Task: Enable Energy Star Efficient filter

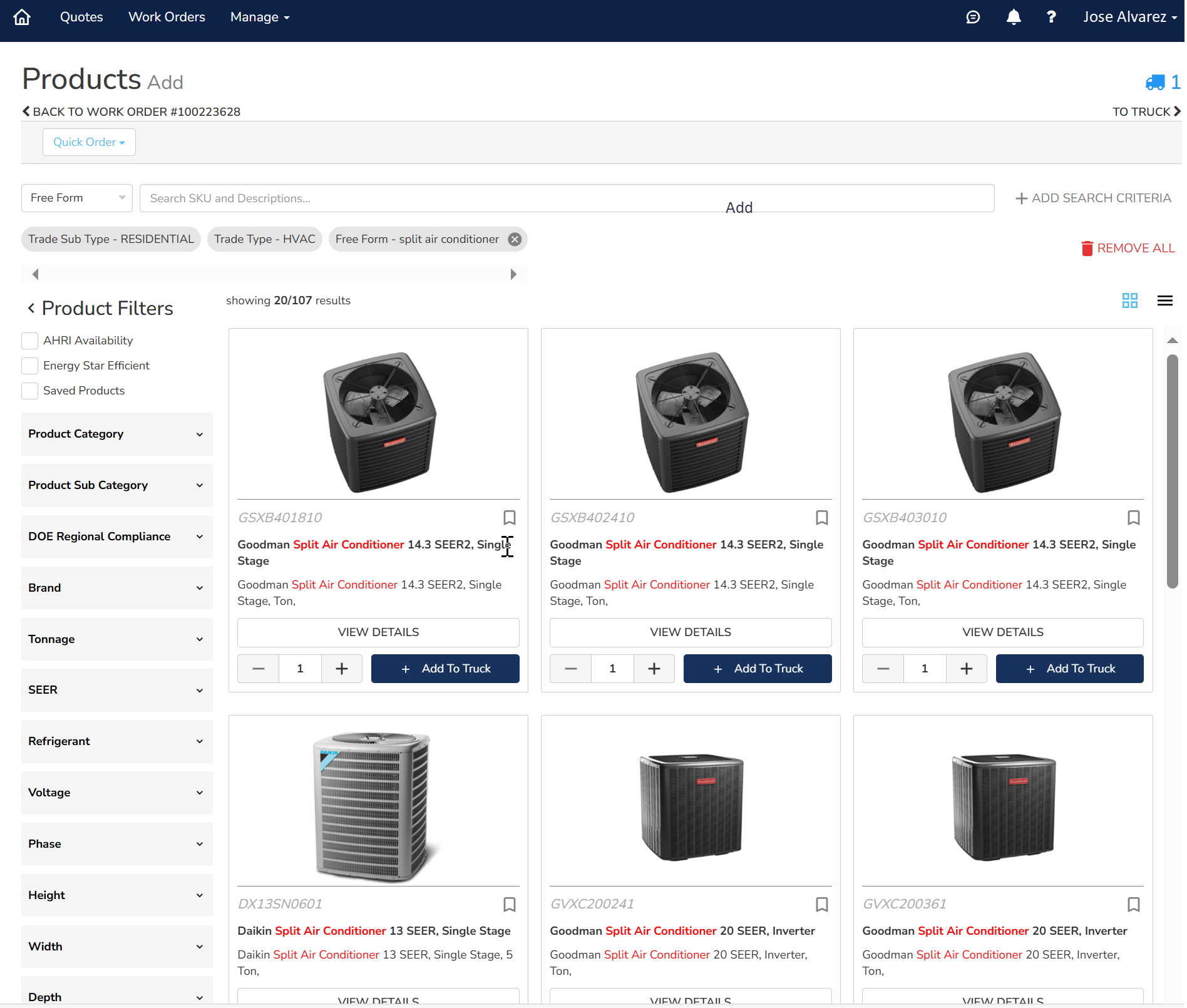Action: tap(29, 366)
